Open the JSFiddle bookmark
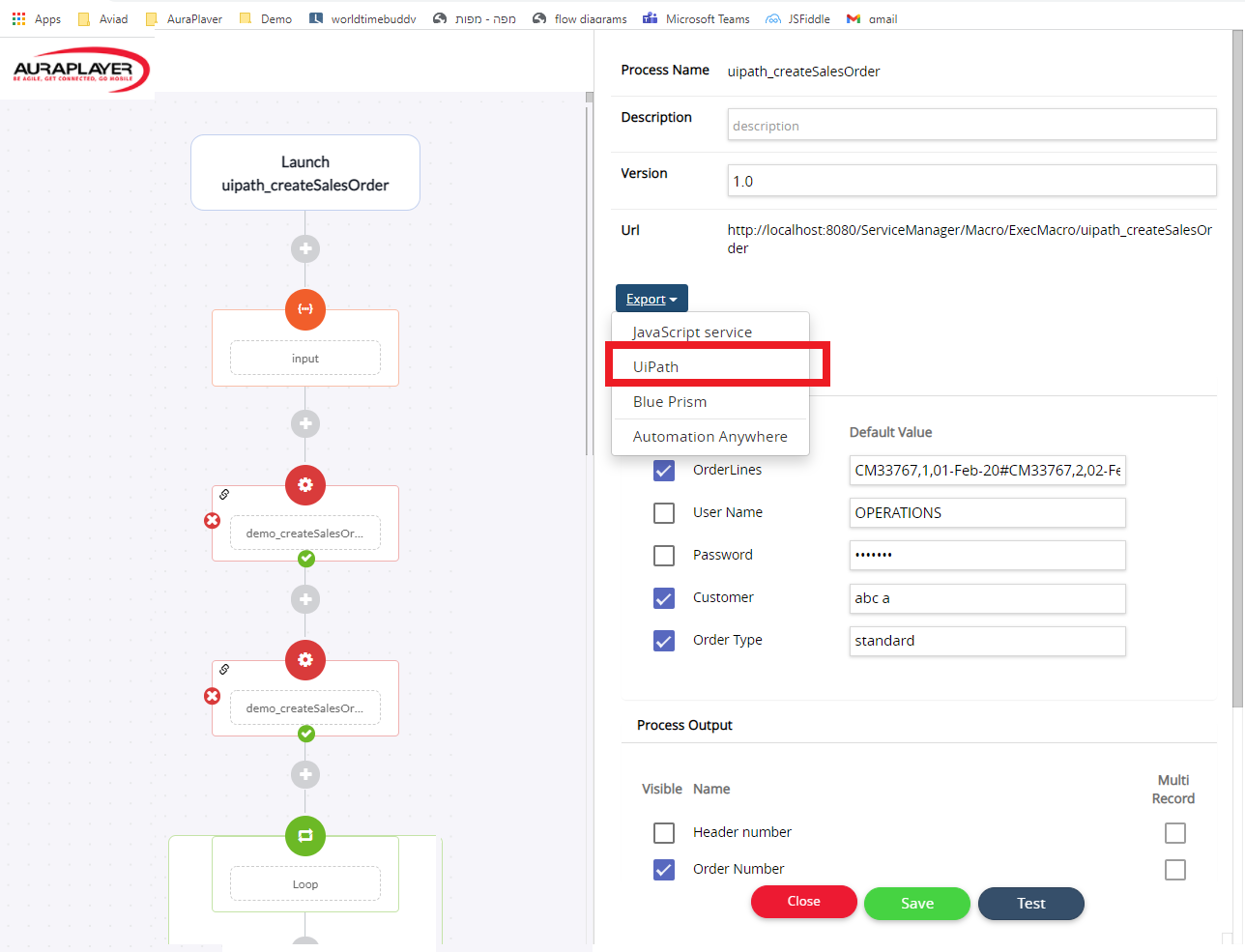This screenshot has height=952, width=1245. coord(797,18)
